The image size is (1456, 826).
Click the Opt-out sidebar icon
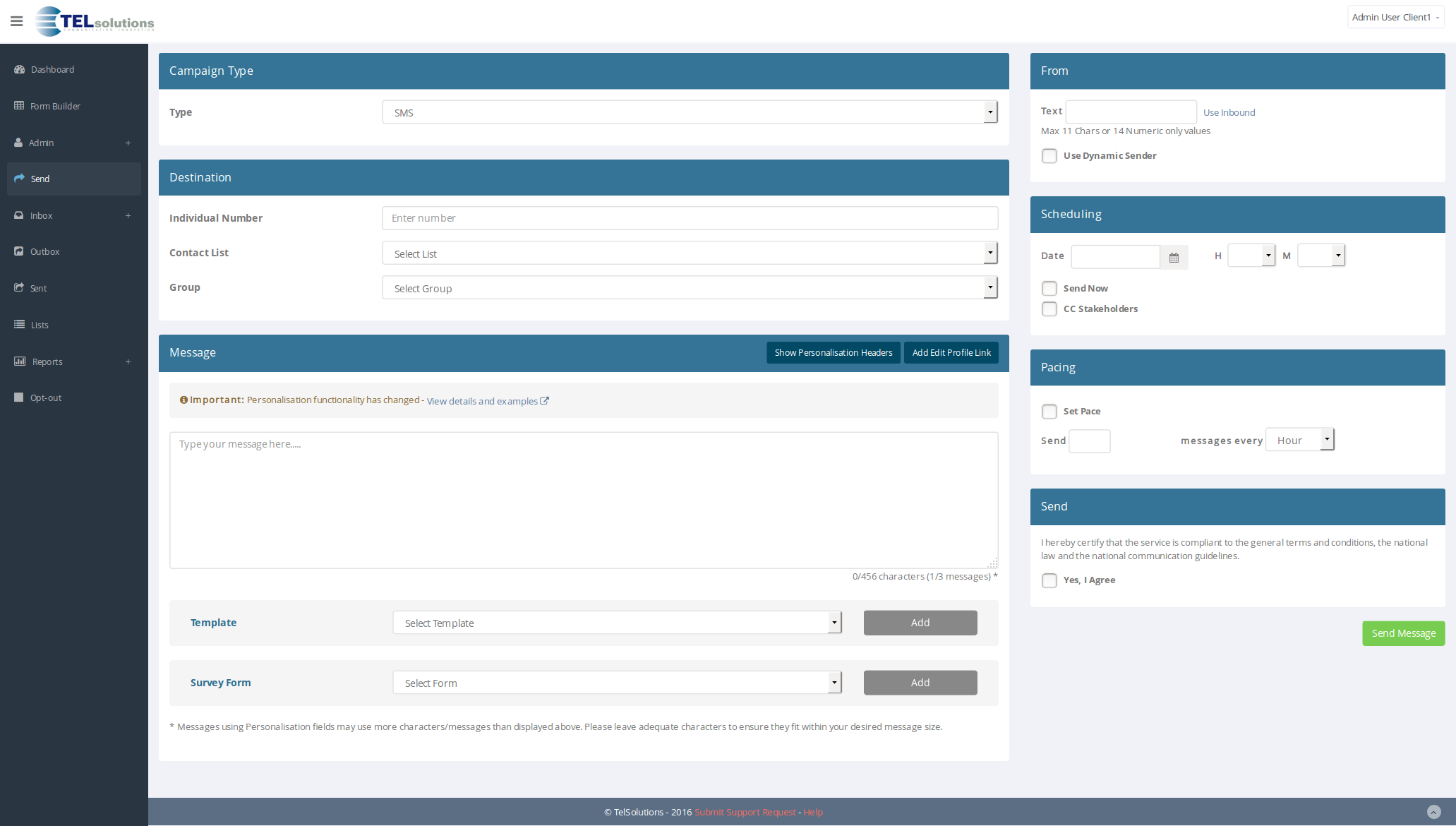(19, 397)
